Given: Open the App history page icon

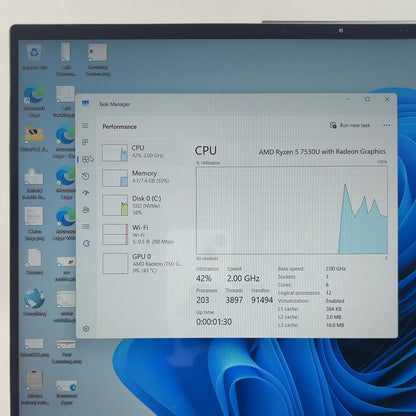Looking at the screenshot, I should [86, 176].
